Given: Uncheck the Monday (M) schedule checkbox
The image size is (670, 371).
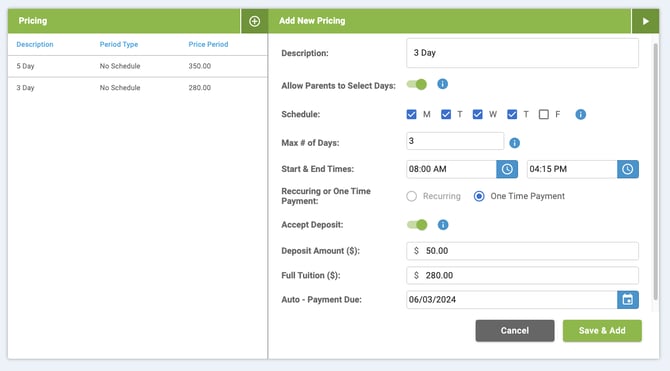Looking at the screenshot, I should [x=411, y=115].
